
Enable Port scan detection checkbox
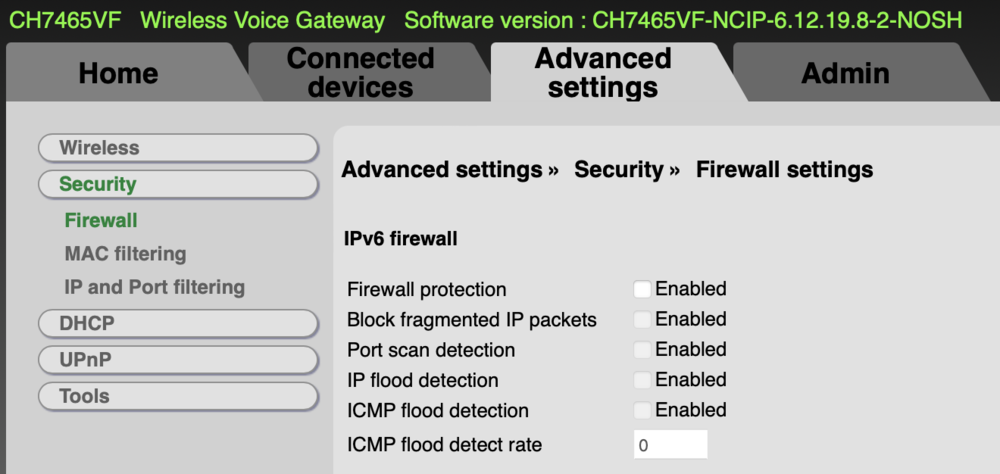[x=642, y=350]
